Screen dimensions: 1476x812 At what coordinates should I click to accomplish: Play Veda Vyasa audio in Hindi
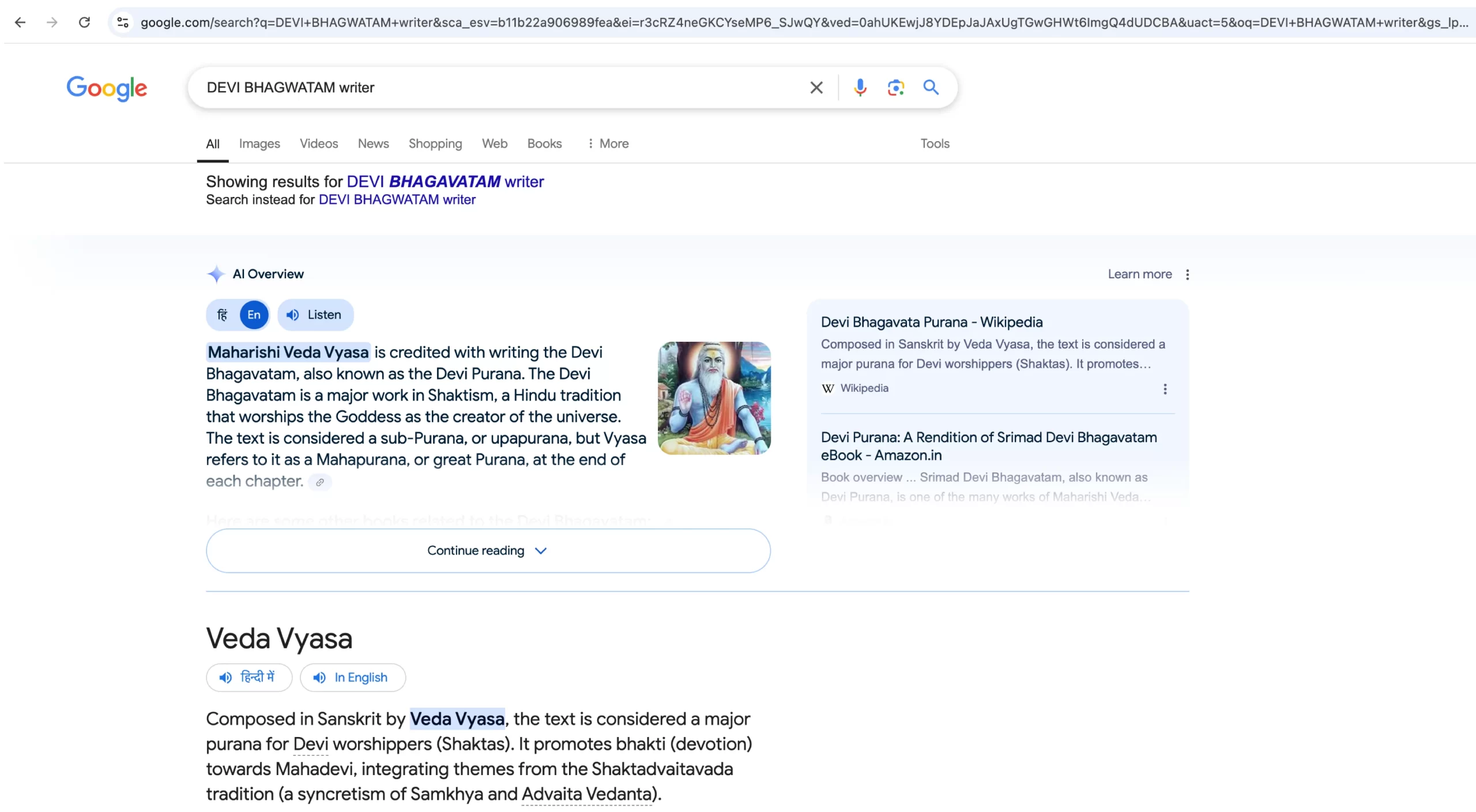(249, 677)
